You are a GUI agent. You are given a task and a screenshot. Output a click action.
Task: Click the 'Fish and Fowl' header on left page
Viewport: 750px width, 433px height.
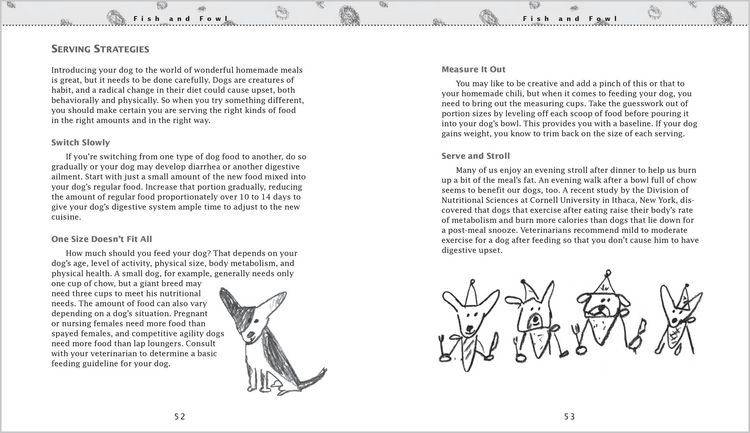180,19
